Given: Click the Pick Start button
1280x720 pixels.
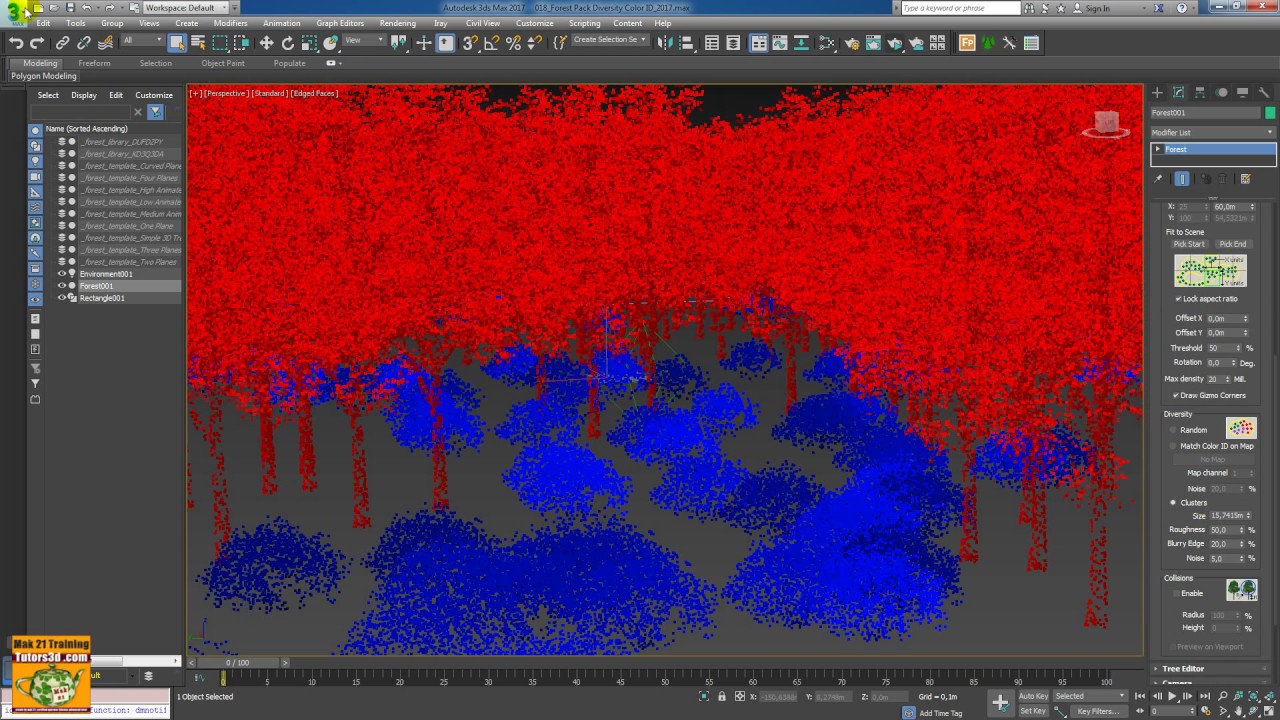Looking at the screenshot, I should click(1190, 244).
